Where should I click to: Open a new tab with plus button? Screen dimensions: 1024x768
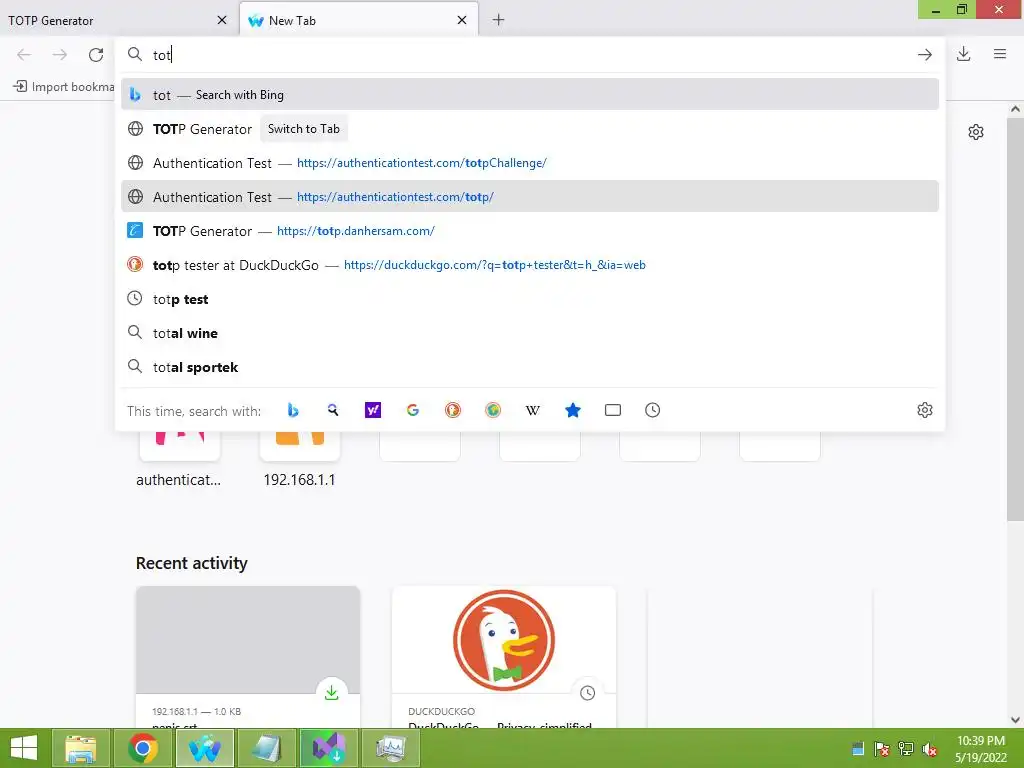(x=498, y=20)
